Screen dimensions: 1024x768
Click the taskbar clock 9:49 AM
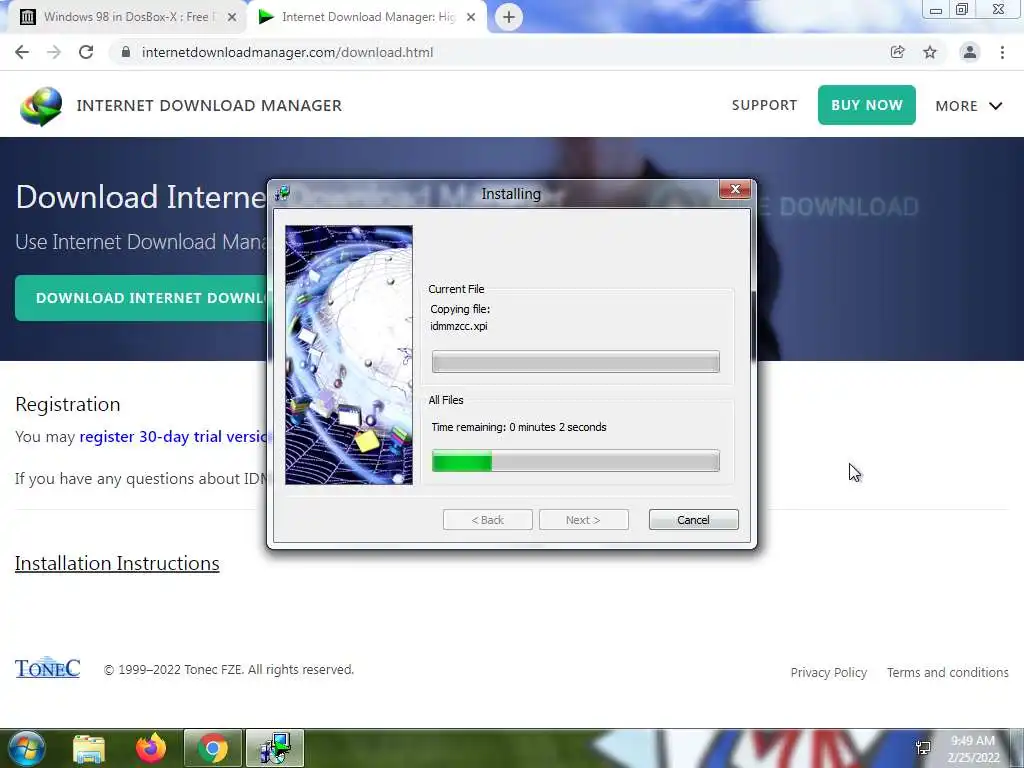973,741
